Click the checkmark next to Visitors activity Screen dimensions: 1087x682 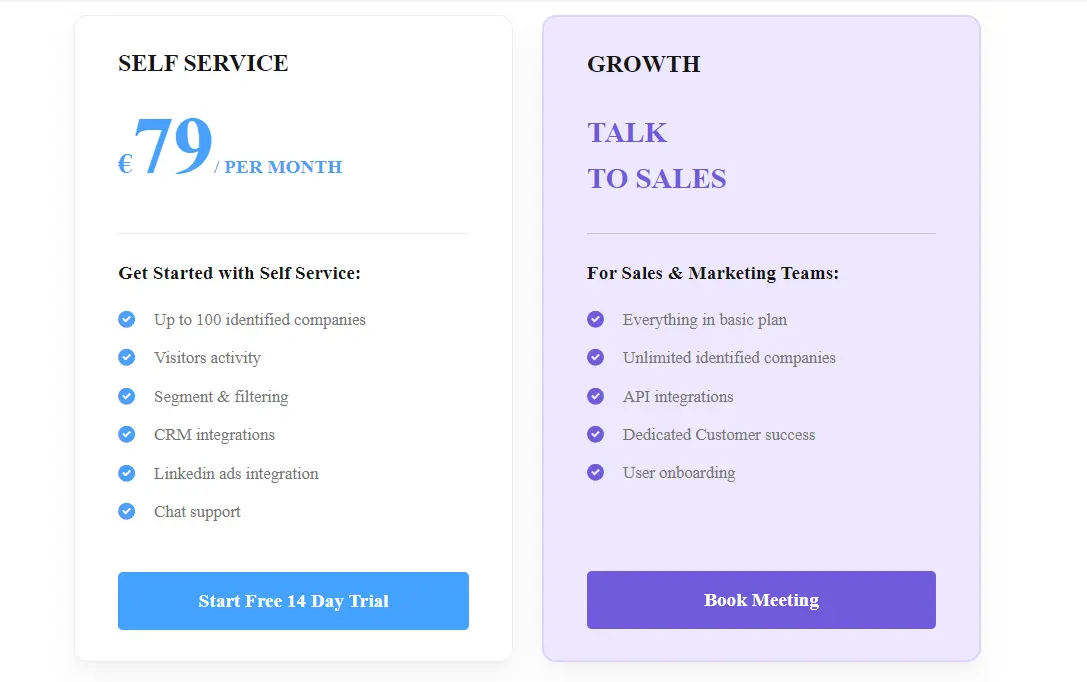click(x=127, y=357)
